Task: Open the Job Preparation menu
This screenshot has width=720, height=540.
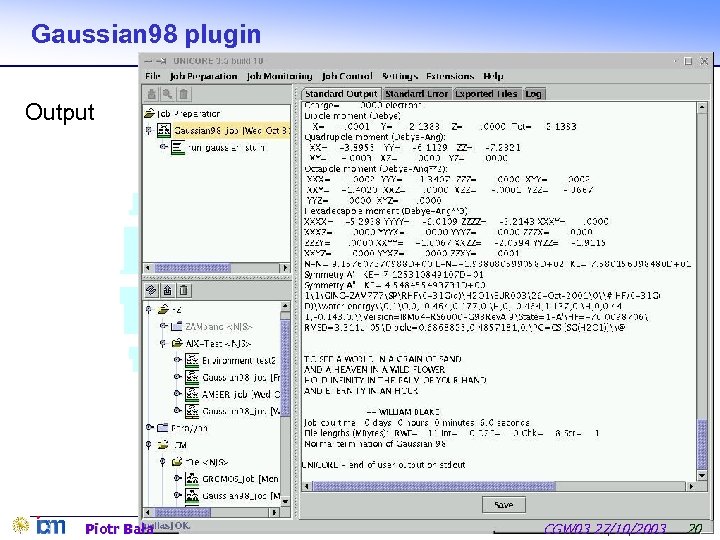Action: coord(203,76)
